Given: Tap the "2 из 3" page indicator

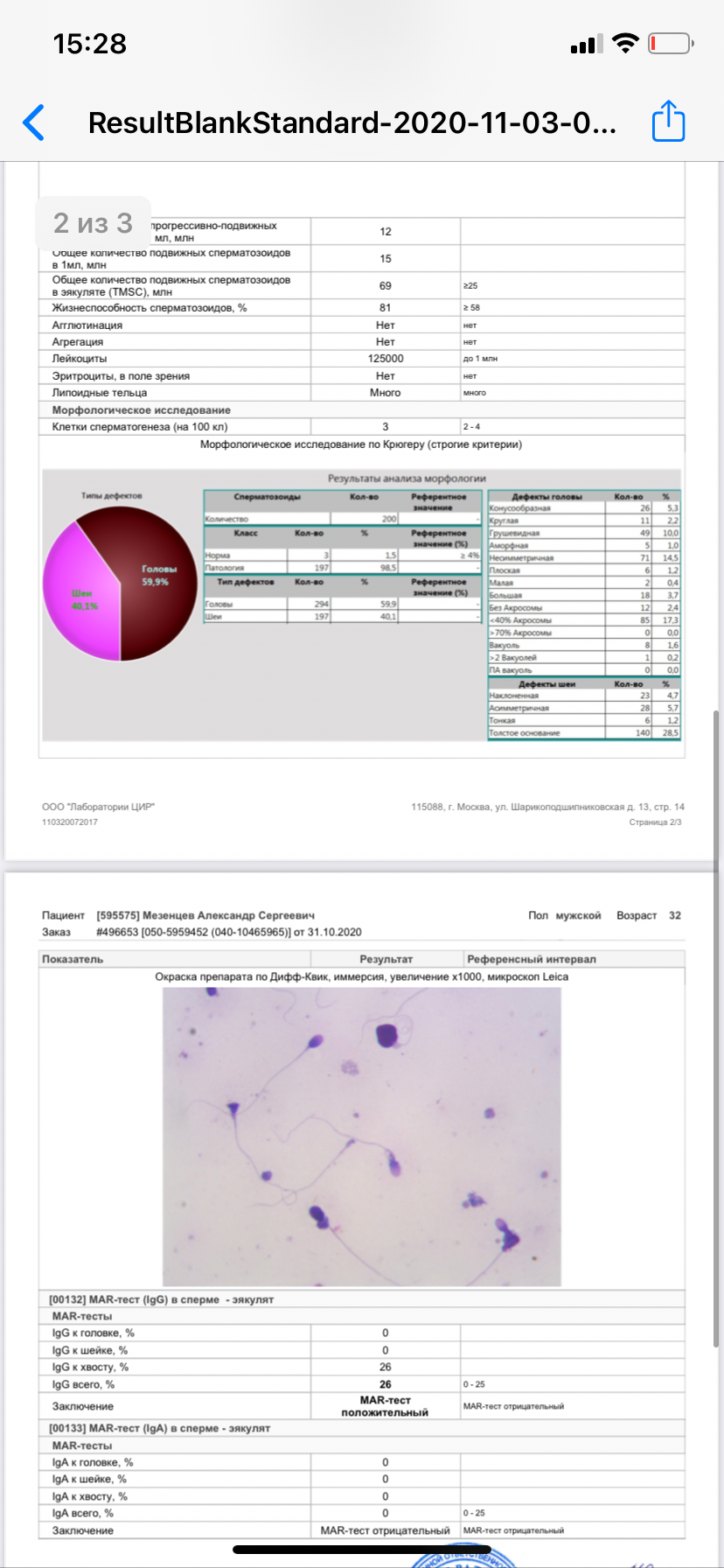Looking at the screenshot, I should coord(93,223).
